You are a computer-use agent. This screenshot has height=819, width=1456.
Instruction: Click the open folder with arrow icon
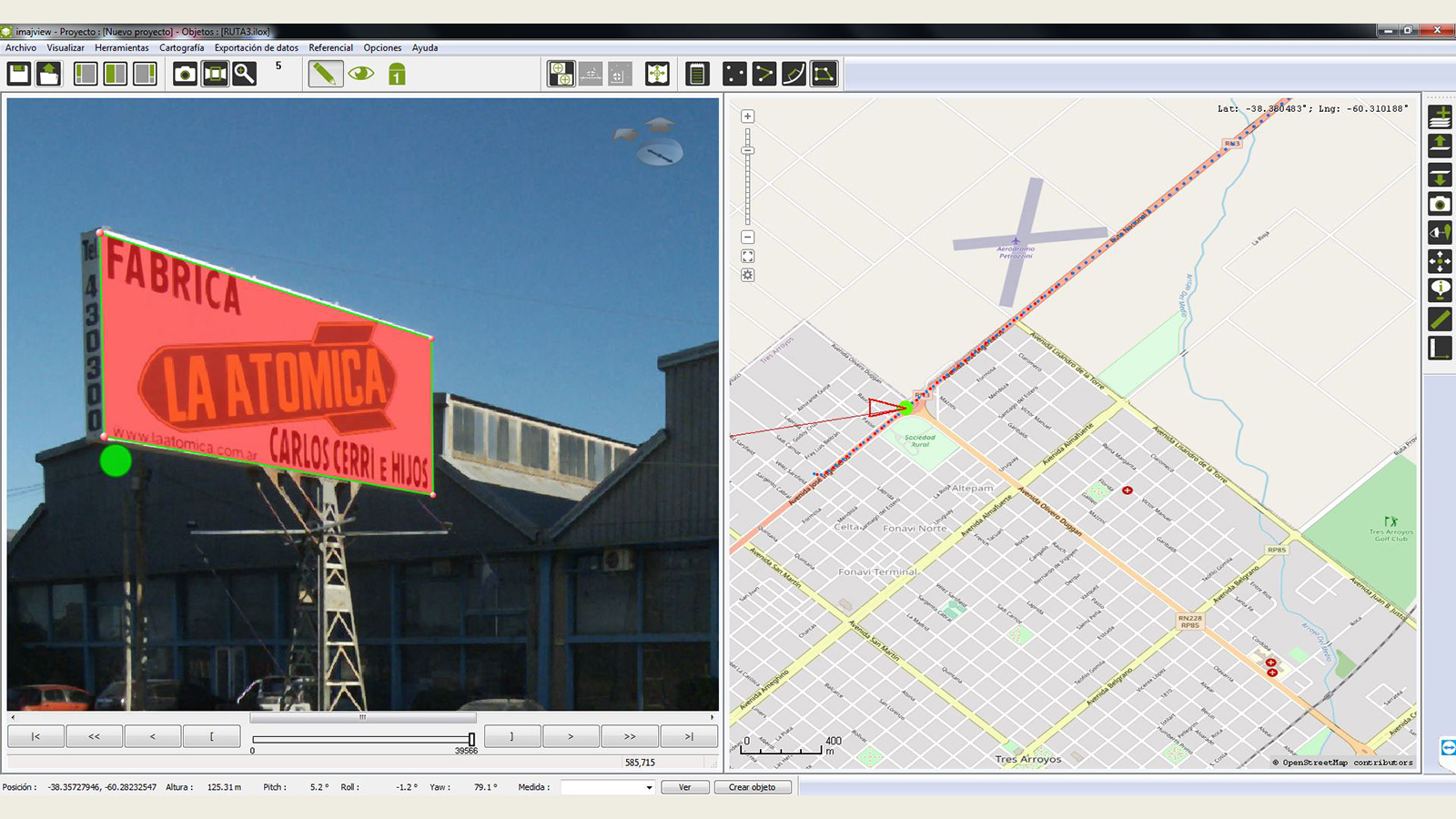pyautogui.click(x=49, y=74)
